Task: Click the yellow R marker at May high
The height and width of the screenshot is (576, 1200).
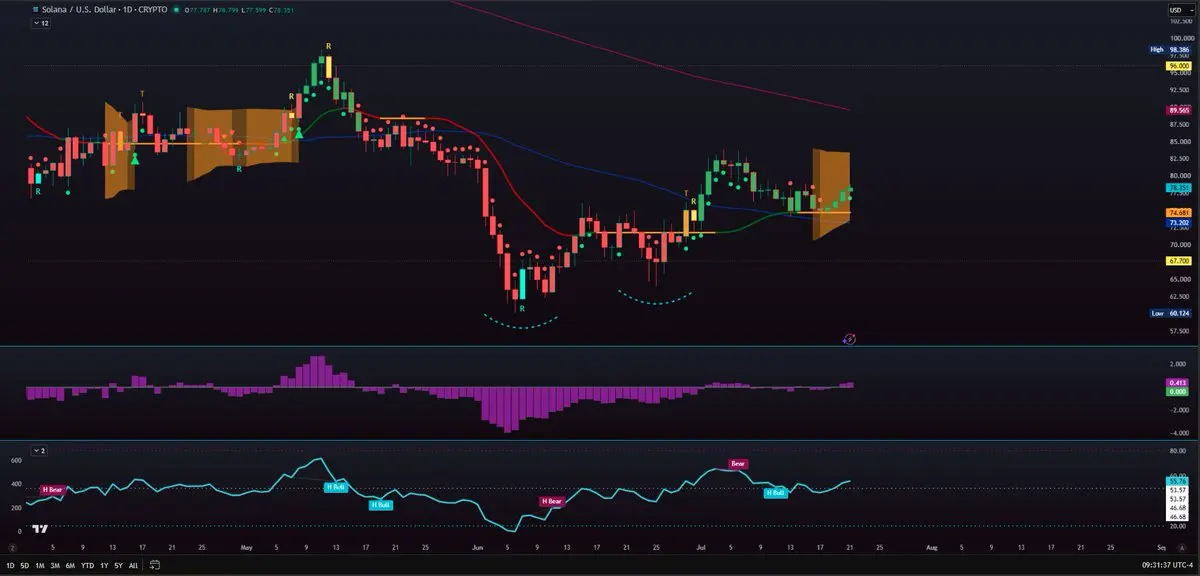Action: click(328, 47)
